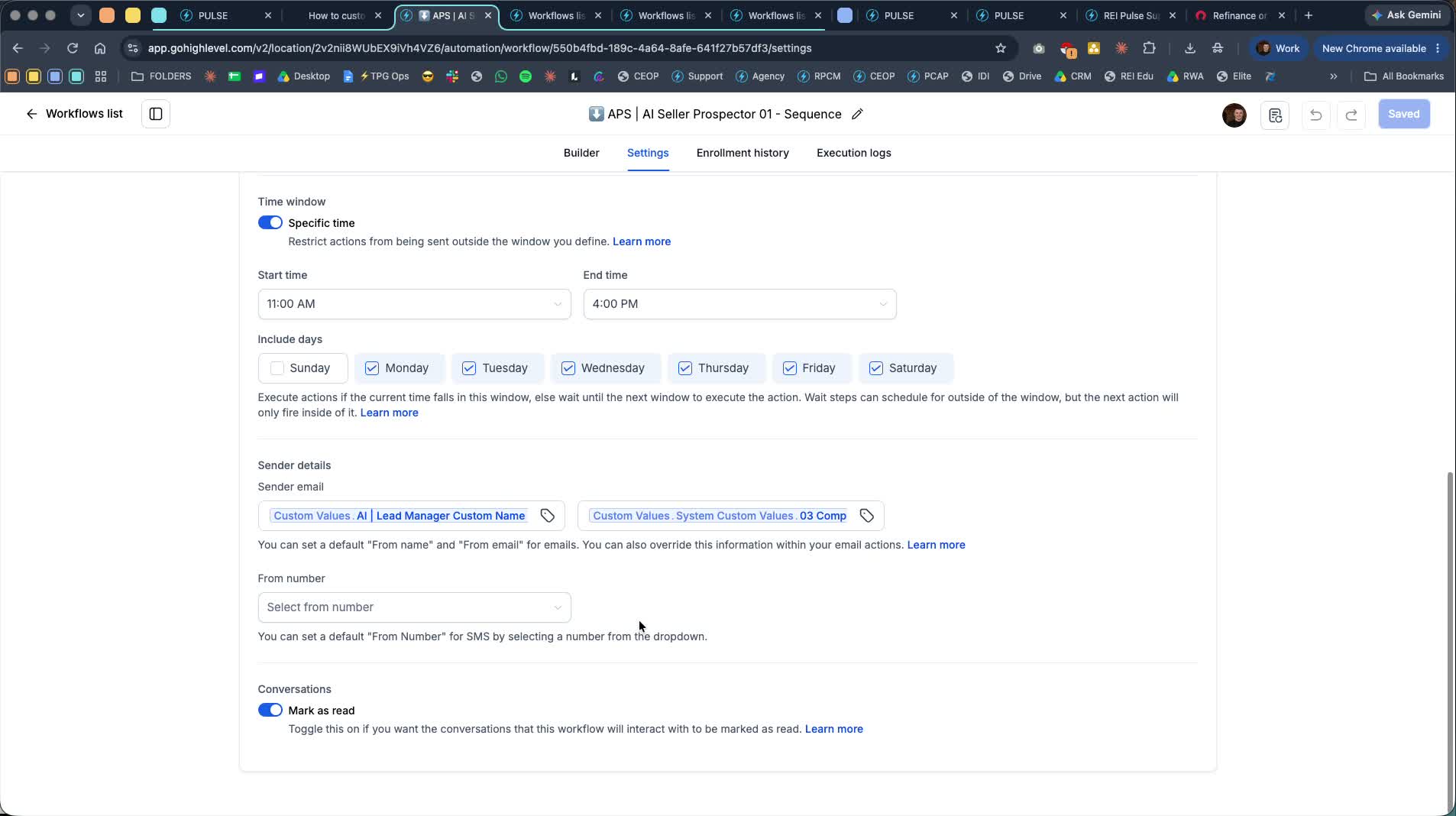Viewport: 1456px width, 816px height.
Task: Click the Saved button
Action: click(x=1404, y=114)
